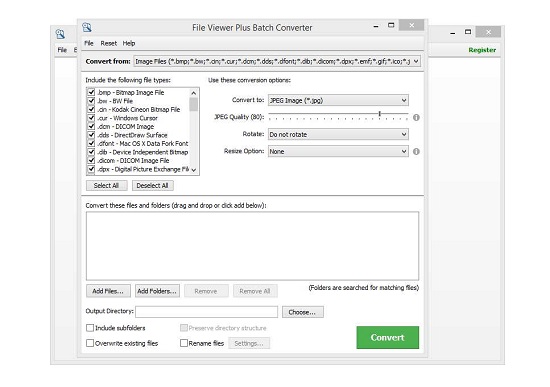
Task: Close the Batch Converter window
Action: click(x=411, y=25)
